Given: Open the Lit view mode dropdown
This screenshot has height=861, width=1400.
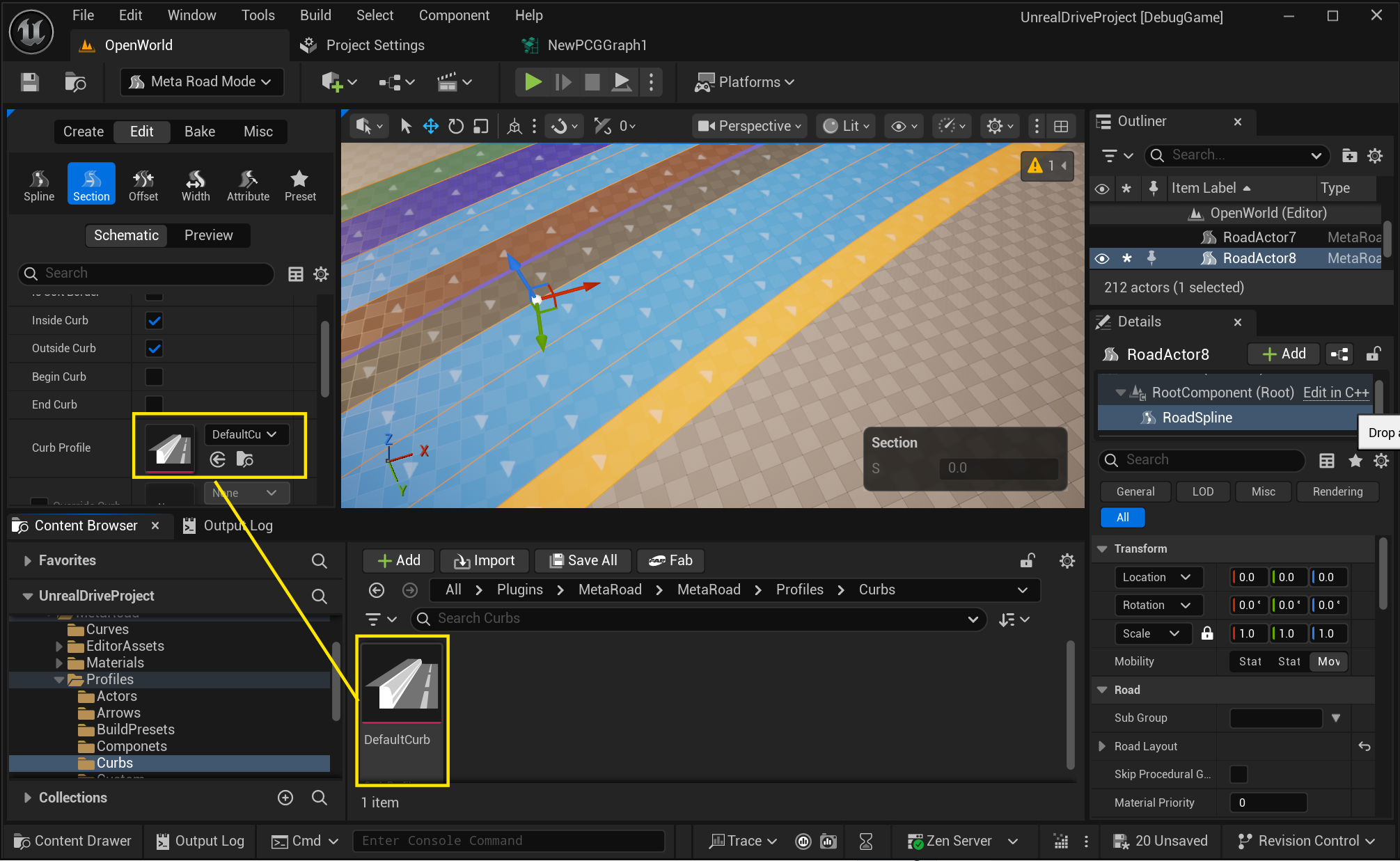Looking at the screenshot, I should pyautogui.click(x=846, y=126).
